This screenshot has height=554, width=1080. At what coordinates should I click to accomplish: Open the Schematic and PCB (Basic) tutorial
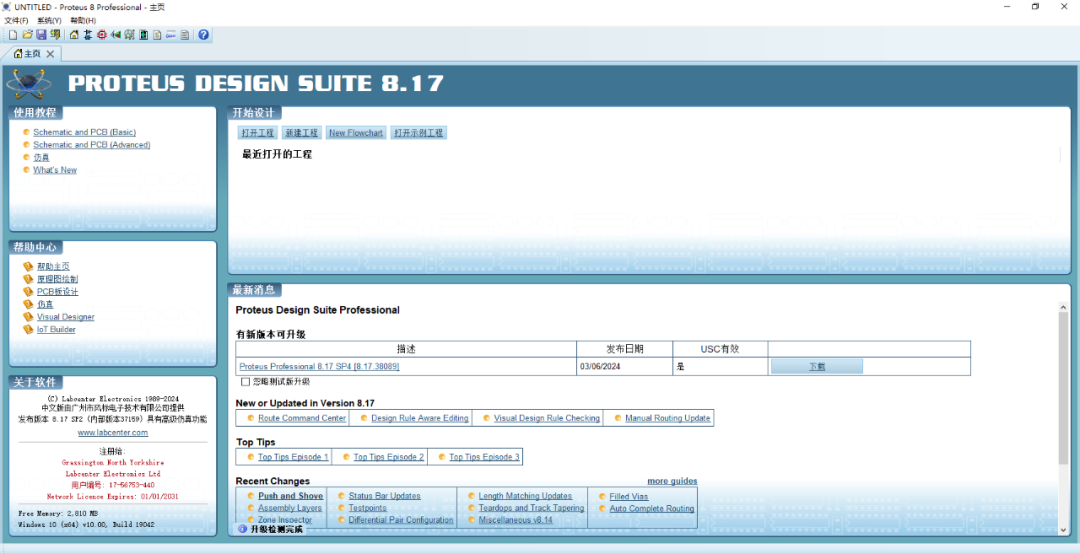(x=84, y=132)
